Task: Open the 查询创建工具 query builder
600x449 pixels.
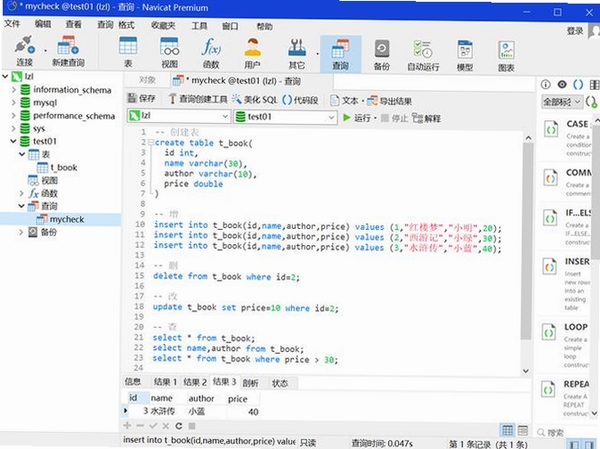Action: [x=198, y=99]
